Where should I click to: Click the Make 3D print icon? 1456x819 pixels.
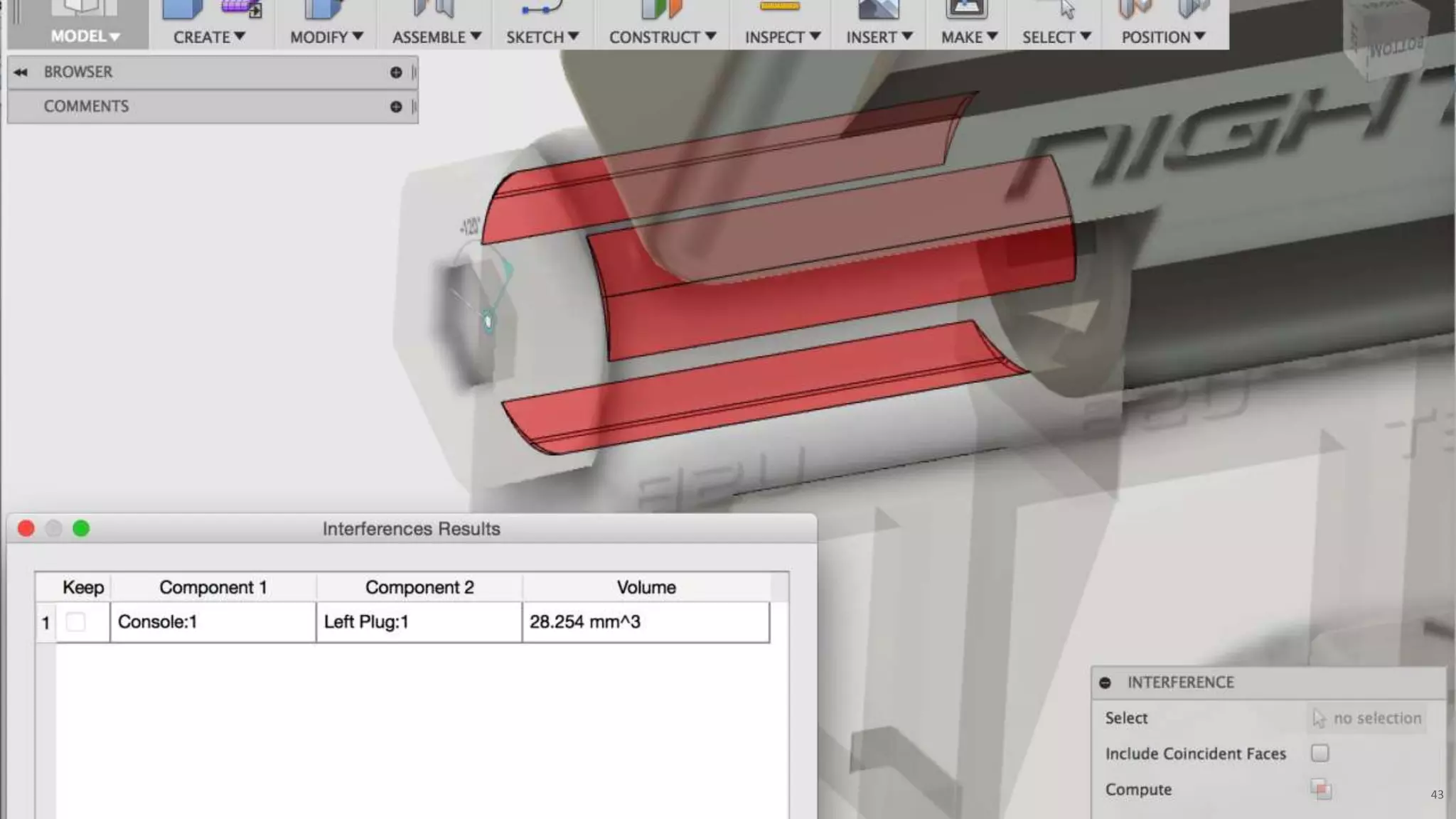click(966, 9)
